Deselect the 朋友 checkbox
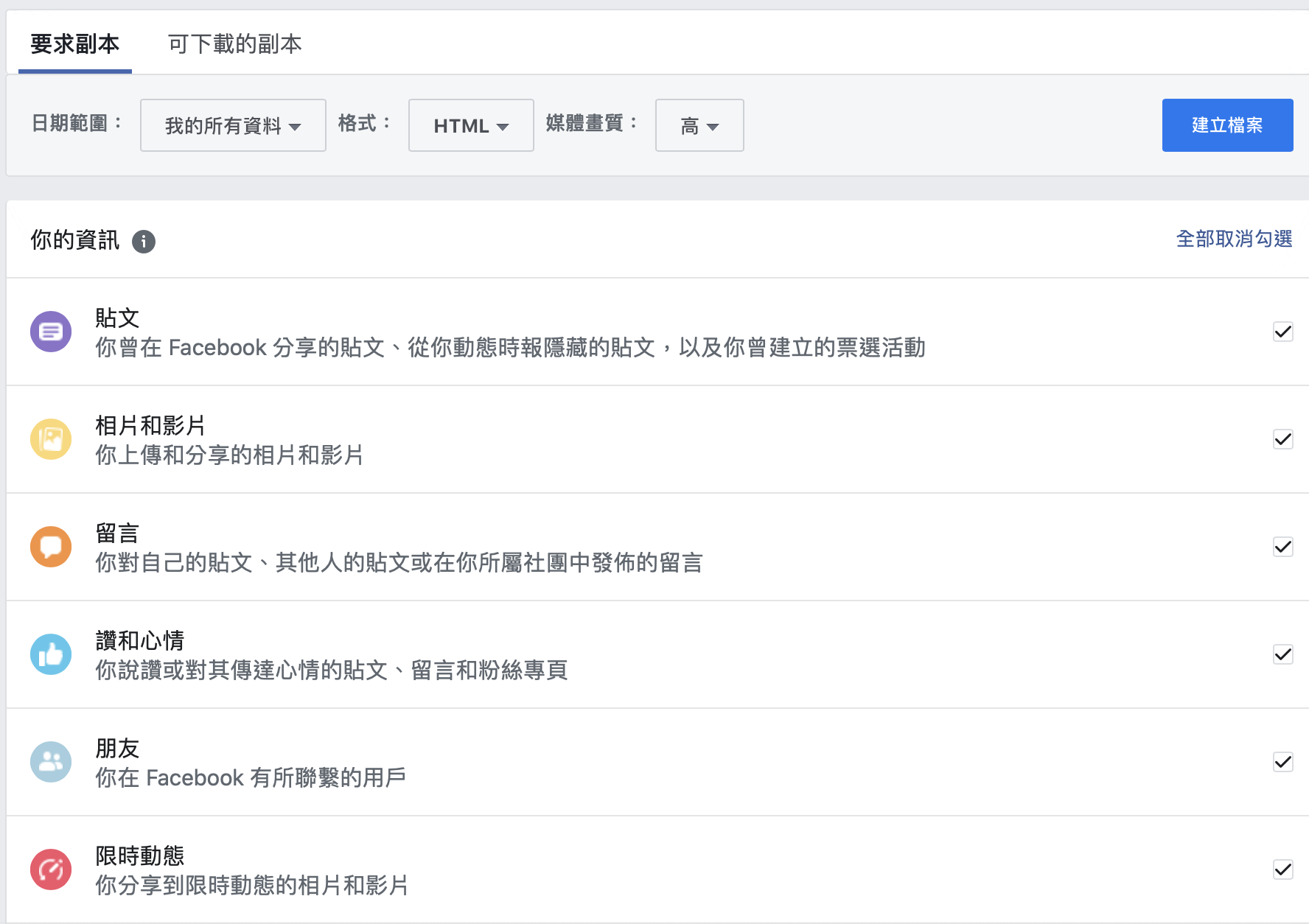 [x=1282, y=762]
